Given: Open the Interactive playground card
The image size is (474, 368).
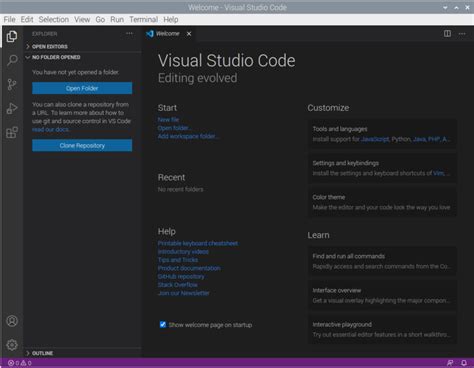Looking at the screenshot, I should click(382, 329).
